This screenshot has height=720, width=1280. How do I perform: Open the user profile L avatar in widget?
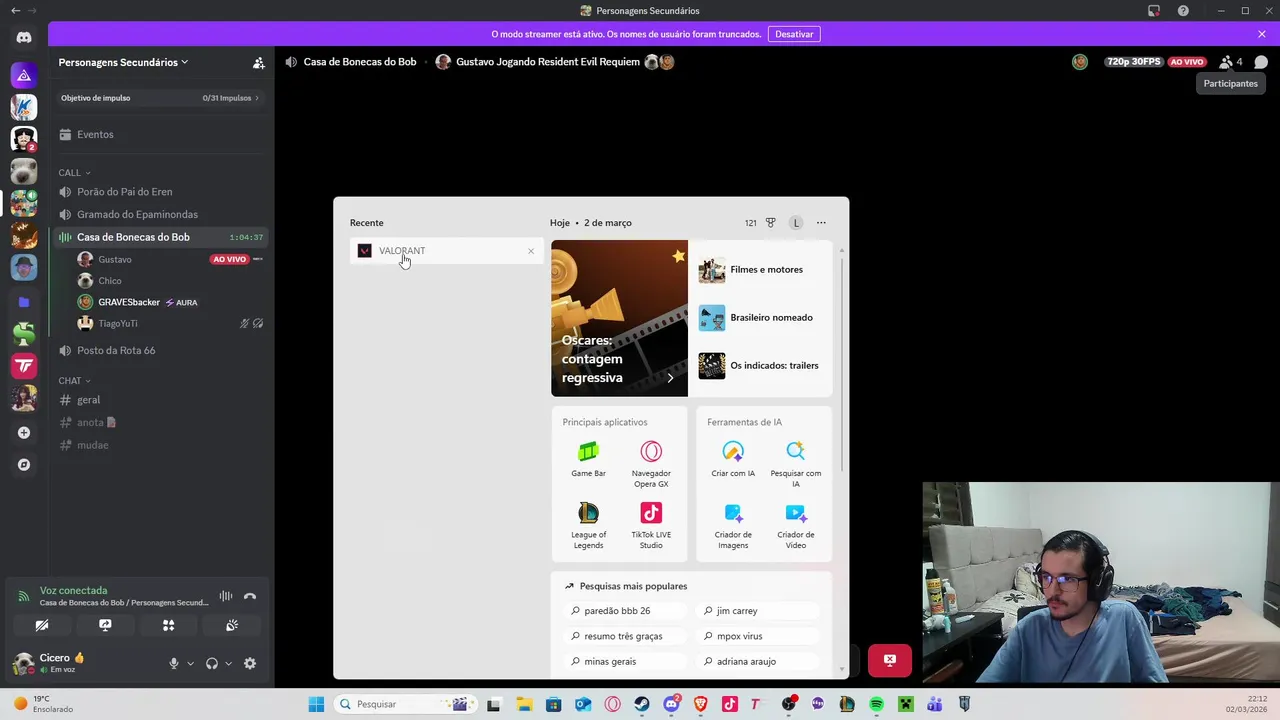click(x=796, y=223)
